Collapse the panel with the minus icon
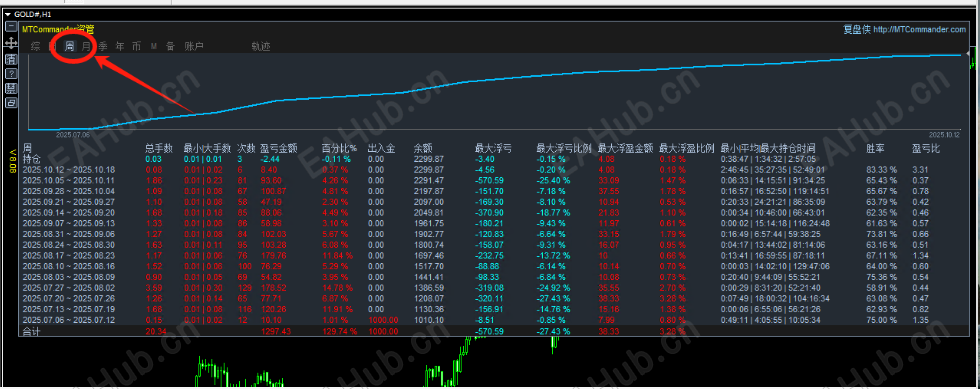The width and height of the screenshot is (980, 389). click(11, 27)
